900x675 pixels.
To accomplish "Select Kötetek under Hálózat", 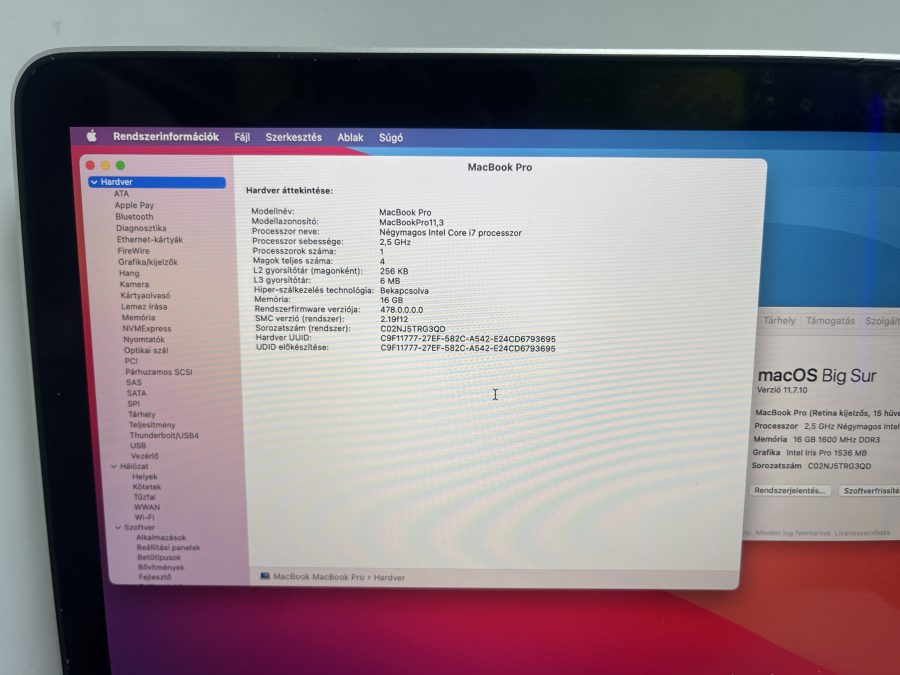I will pyautogui.click(x=147, y=487).
